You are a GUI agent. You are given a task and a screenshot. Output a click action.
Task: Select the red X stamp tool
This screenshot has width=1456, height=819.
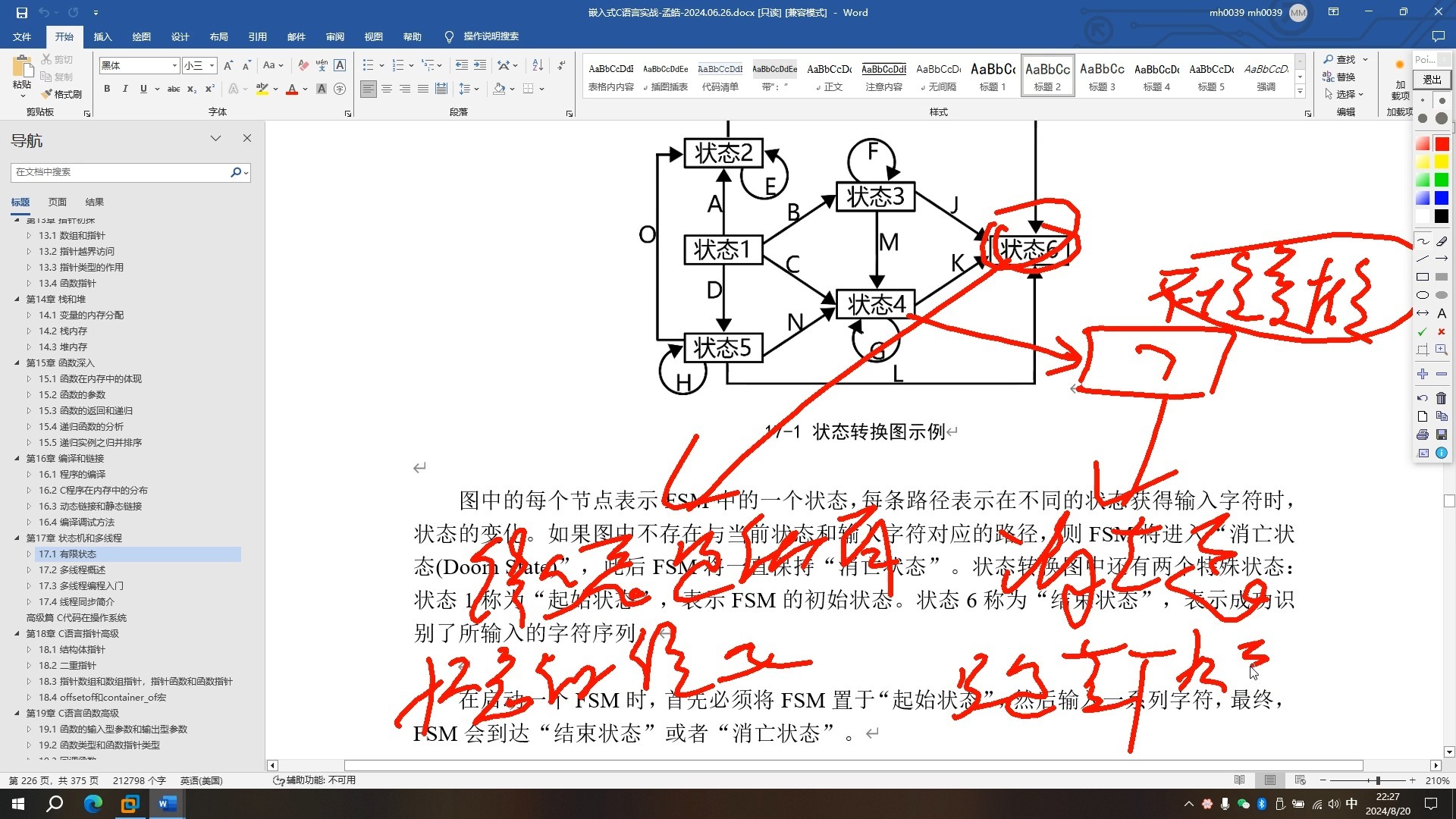[x=1442, y=331]
